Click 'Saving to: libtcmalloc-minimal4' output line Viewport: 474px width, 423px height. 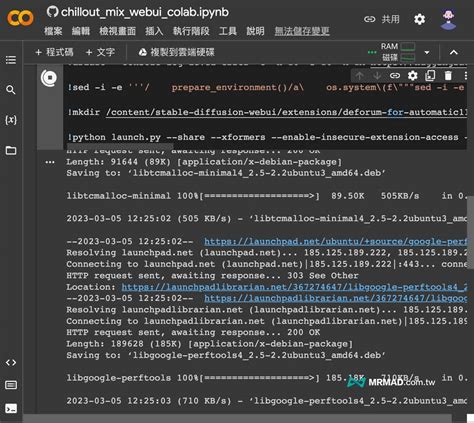tap(226, 173)
